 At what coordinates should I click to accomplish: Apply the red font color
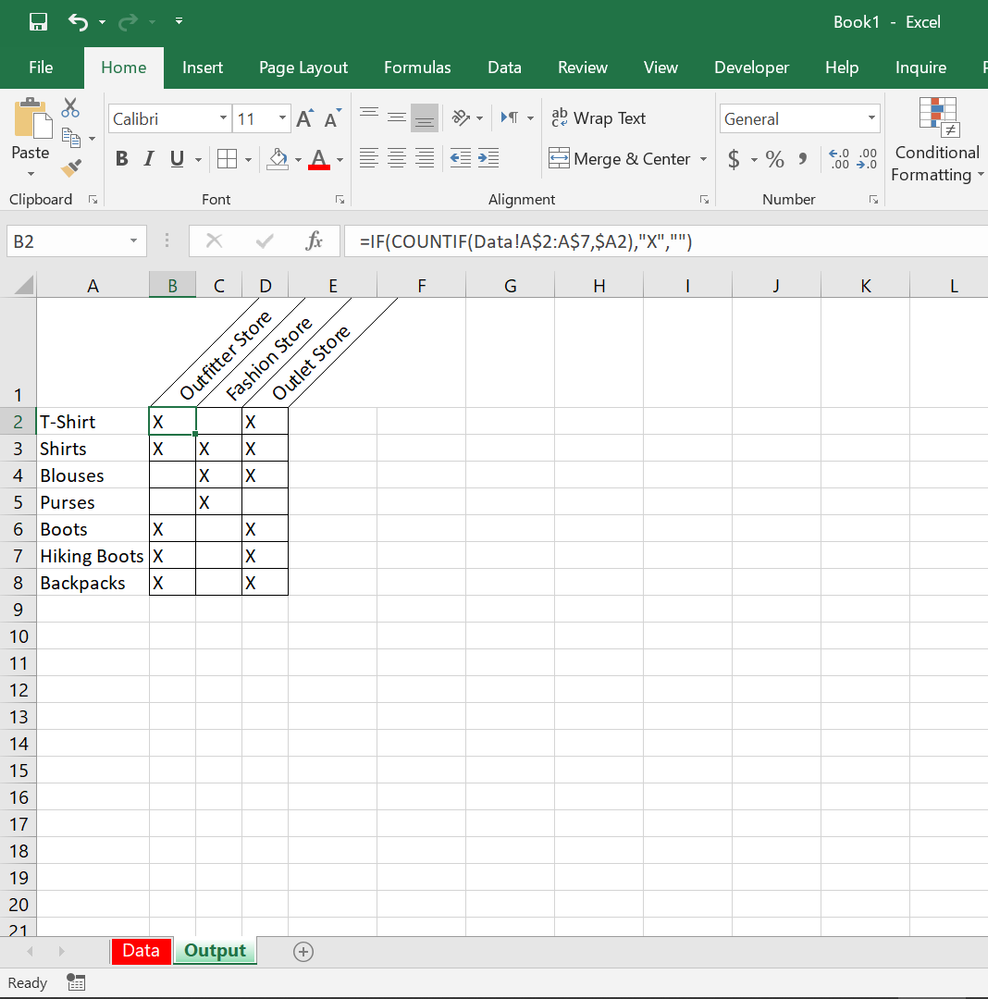click(x=319, y=159)
